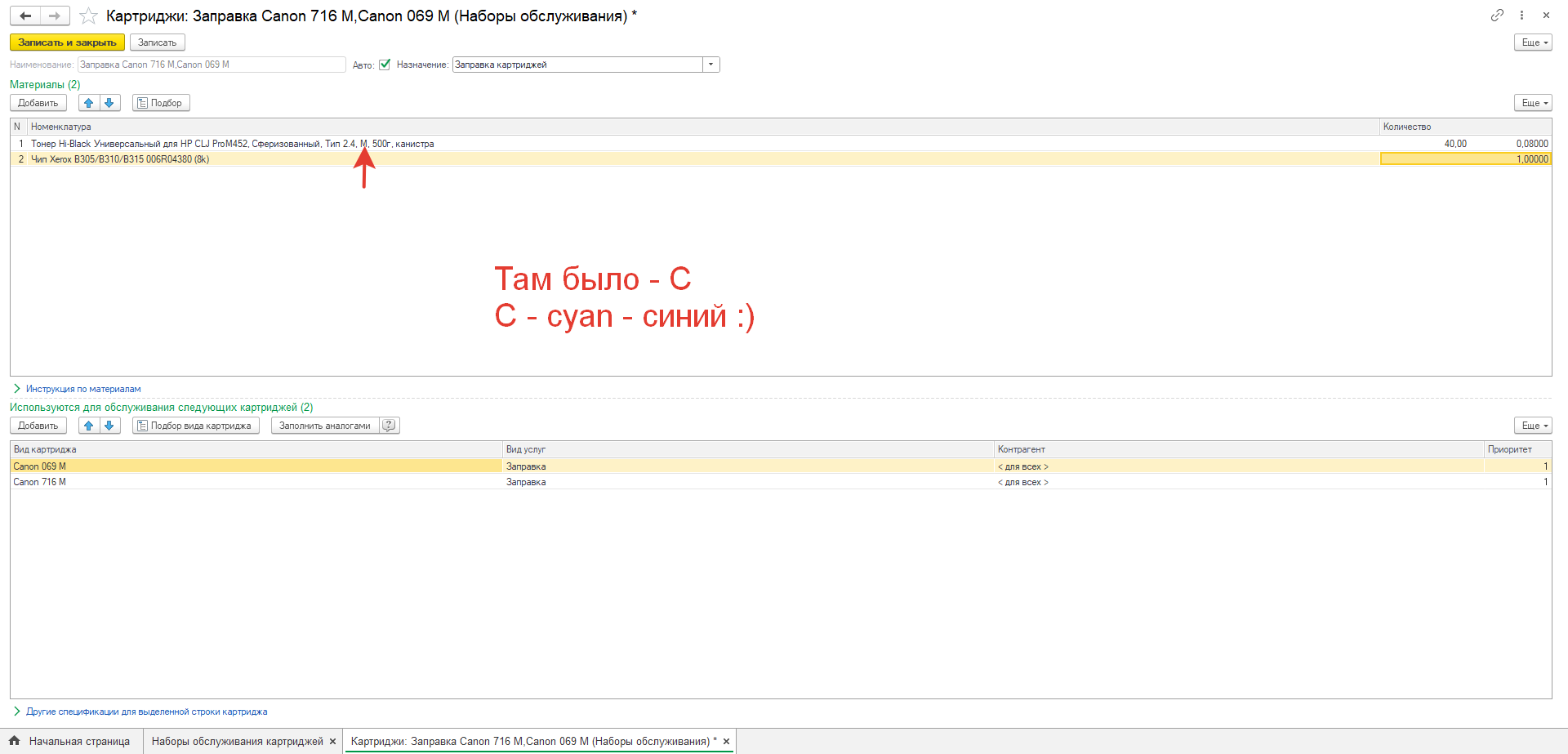
Task: Move material row down arrow
Action: pyautogui.click(x=109, y=103)
